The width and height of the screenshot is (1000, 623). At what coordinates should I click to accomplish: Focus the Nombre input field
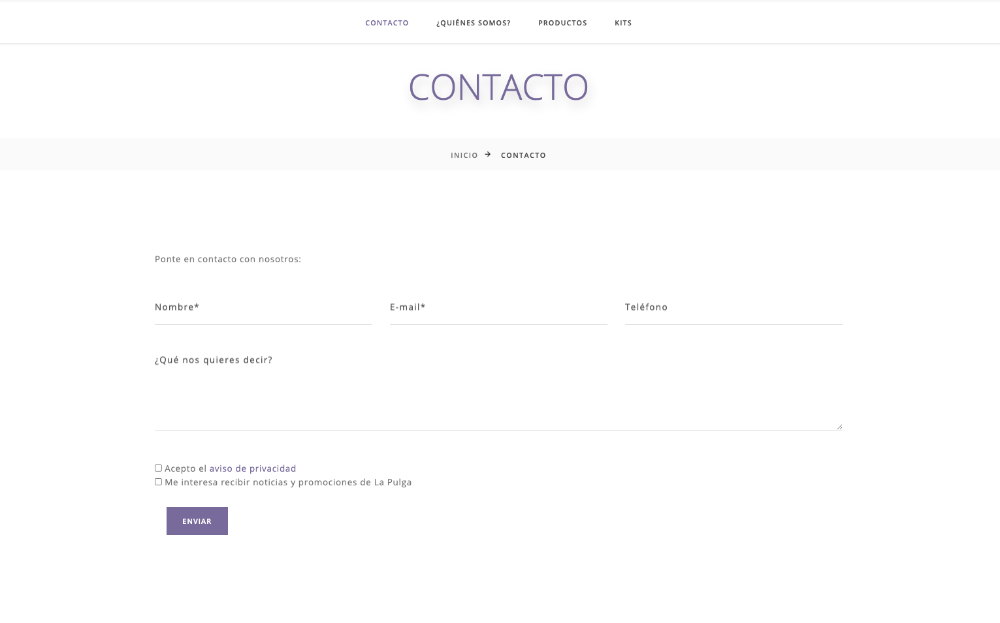263,308
